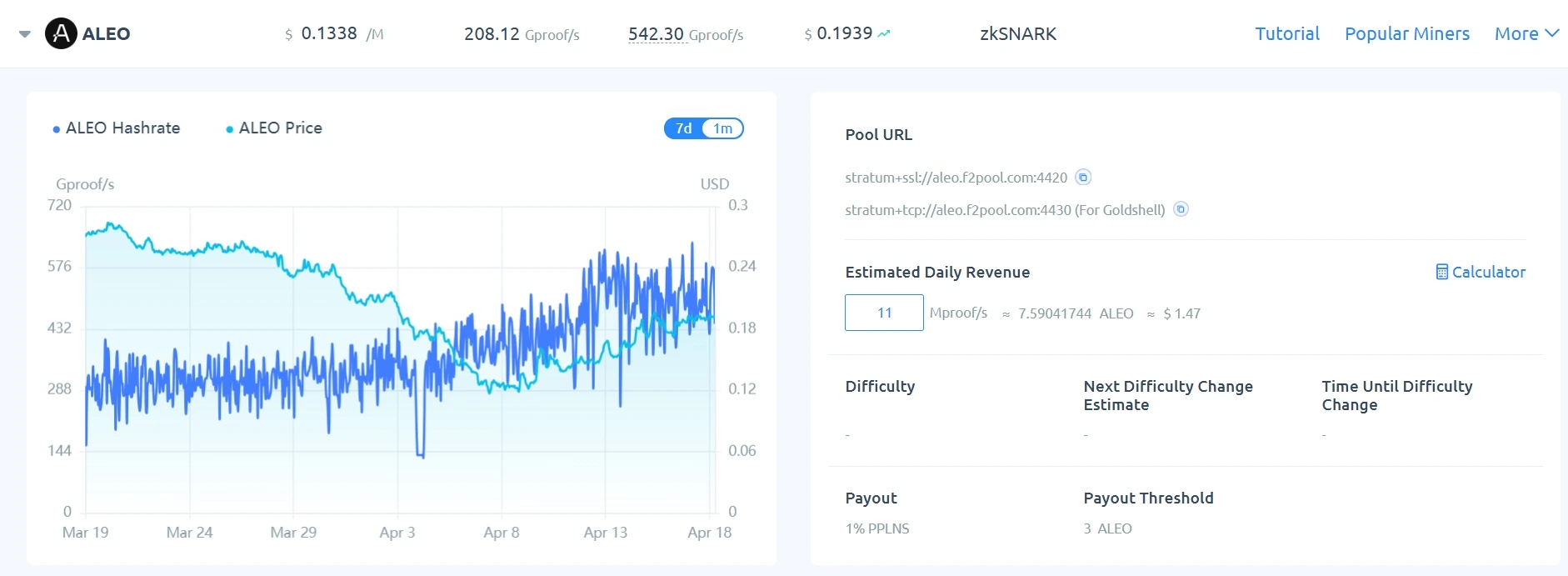
Task: Click the Next Difficulty Change Estimate heading
Action: (x=1168, y=396)
